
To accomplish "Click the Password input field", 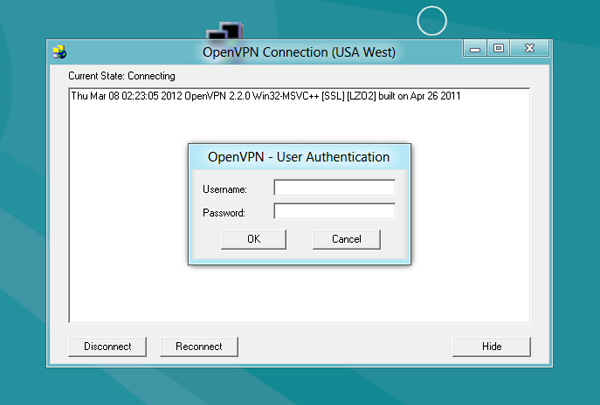I will click(x=335, y=211).
